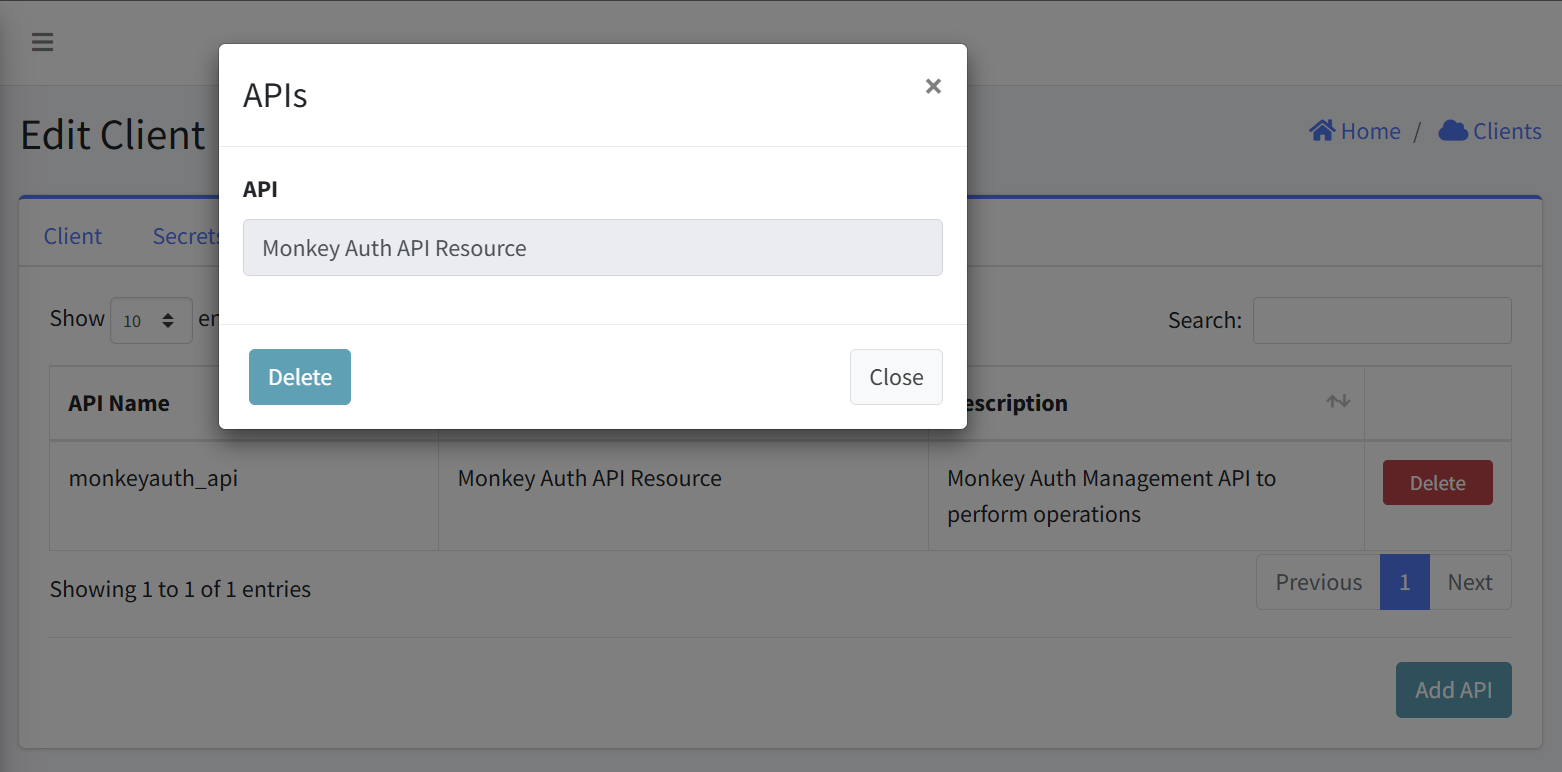Screen dimensions: 1562x772
Task: Click the Monkey Auth Management API description cell
Action: (1146, 496)
